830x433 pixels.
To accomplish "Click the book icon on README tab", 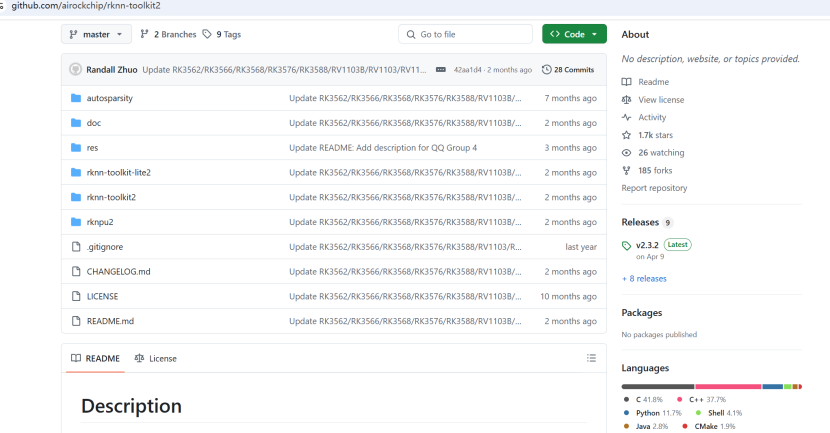I will click(76, 358).
